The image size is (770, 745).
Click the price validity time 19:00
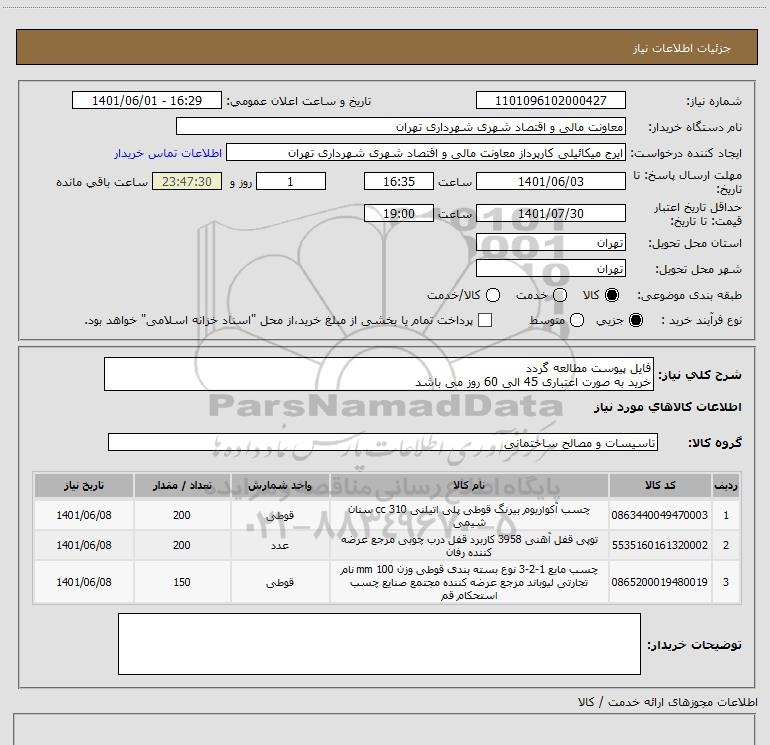click(399, 213)
